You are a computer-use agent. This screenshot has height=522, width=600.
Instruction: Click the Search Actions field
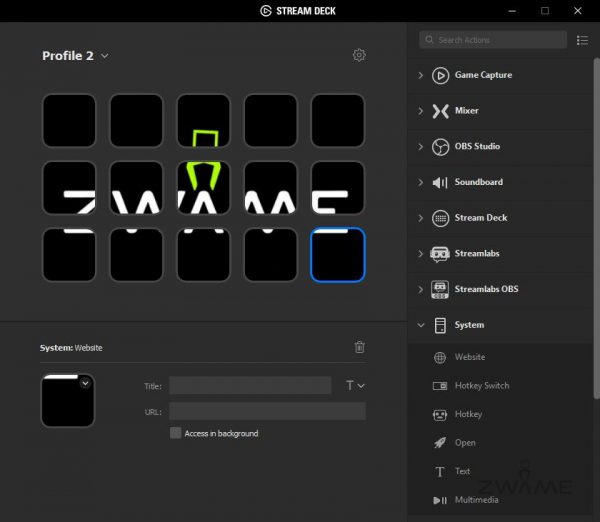tap(493, 40)
